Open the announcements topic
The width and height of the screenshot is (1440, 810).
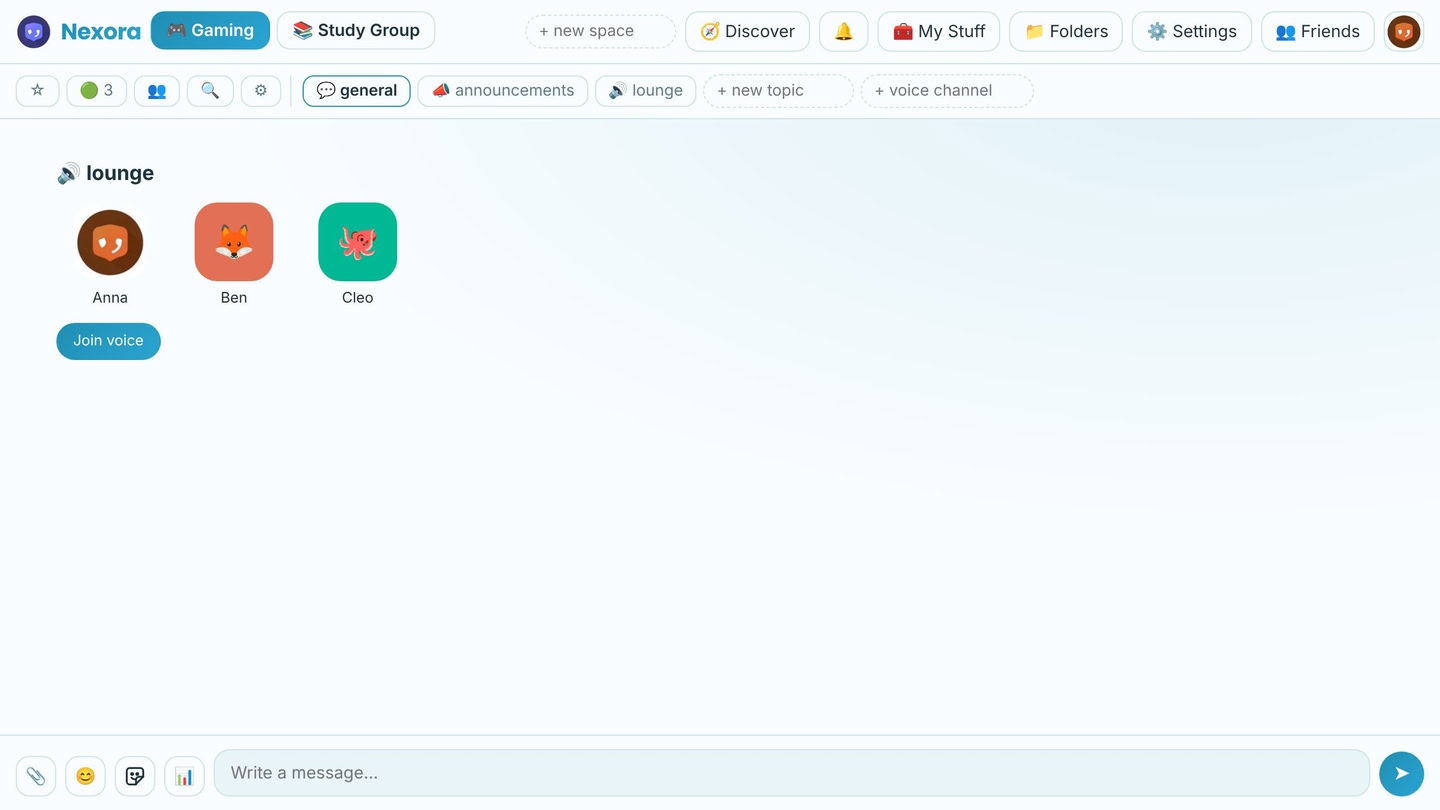[x=503, y=90]
